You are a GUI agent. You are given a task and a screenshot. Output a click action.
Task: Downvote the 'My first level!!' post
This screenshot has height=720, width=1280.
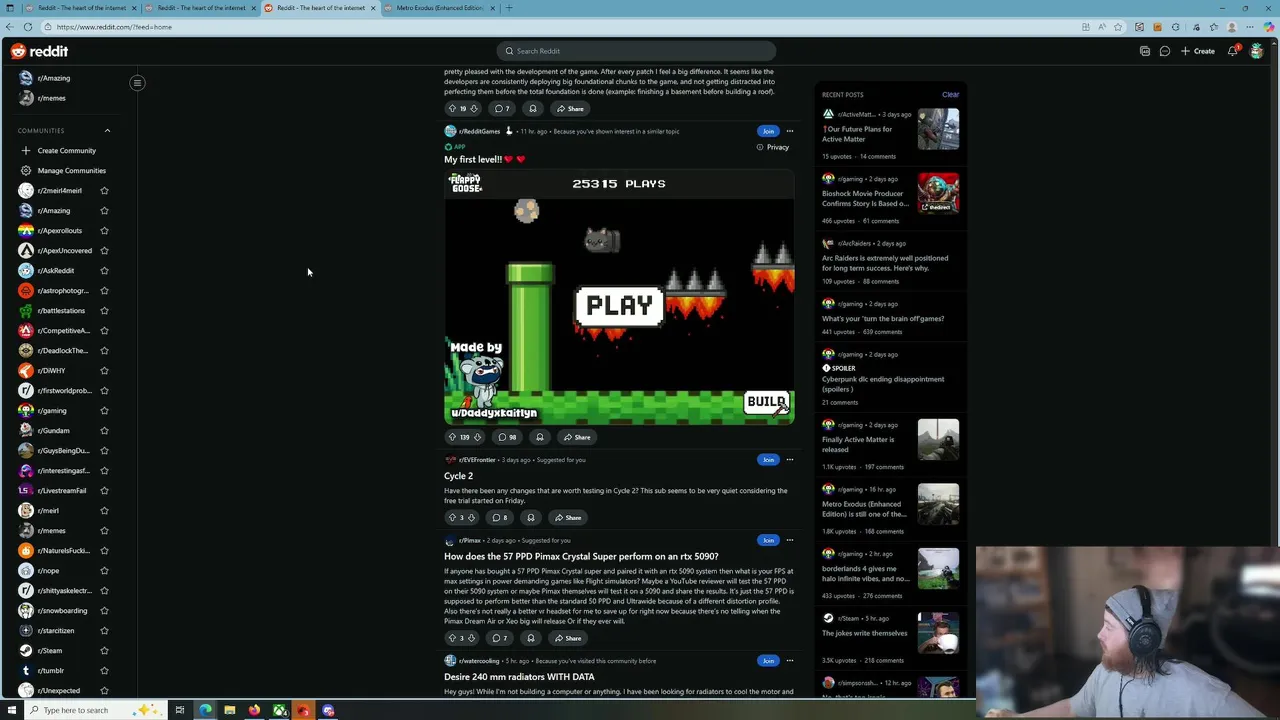pos(477,437)
